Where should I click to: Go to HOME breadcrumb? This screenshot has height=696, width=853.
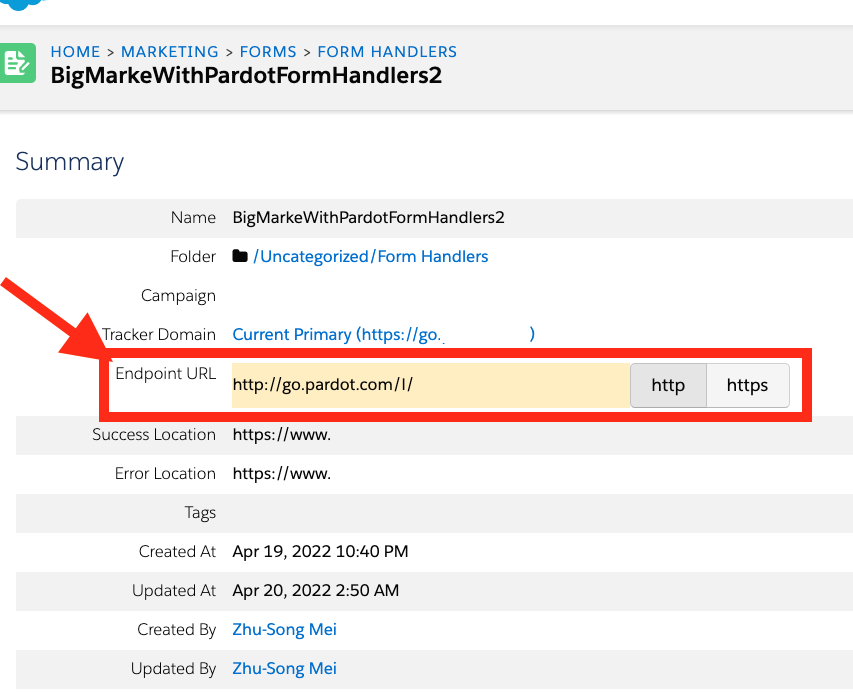coord(76,52)
